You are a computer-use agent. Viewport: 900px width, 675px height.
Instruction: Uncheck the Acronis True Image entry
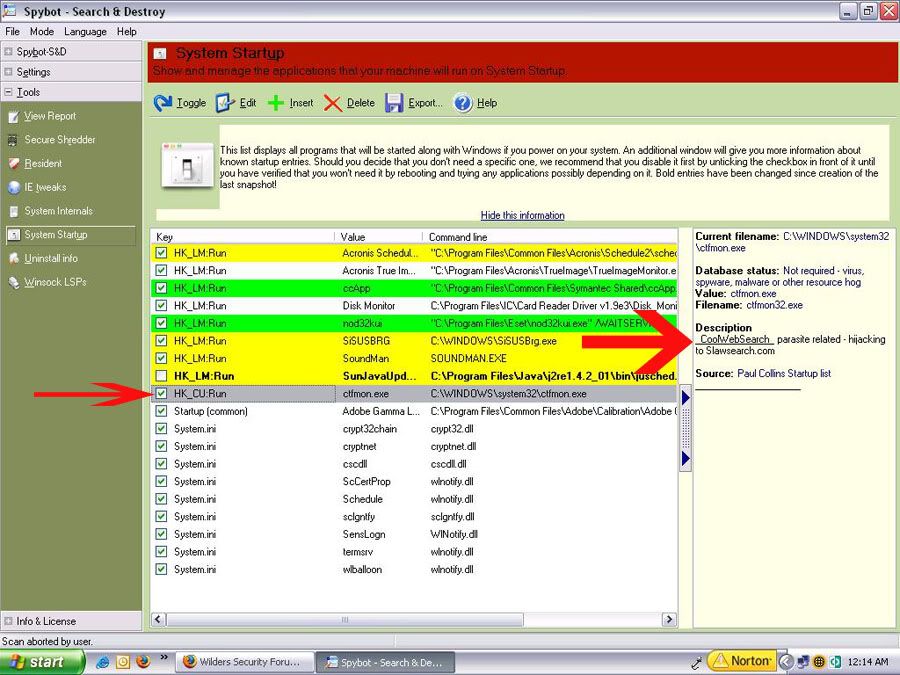(x=161, y=270)
